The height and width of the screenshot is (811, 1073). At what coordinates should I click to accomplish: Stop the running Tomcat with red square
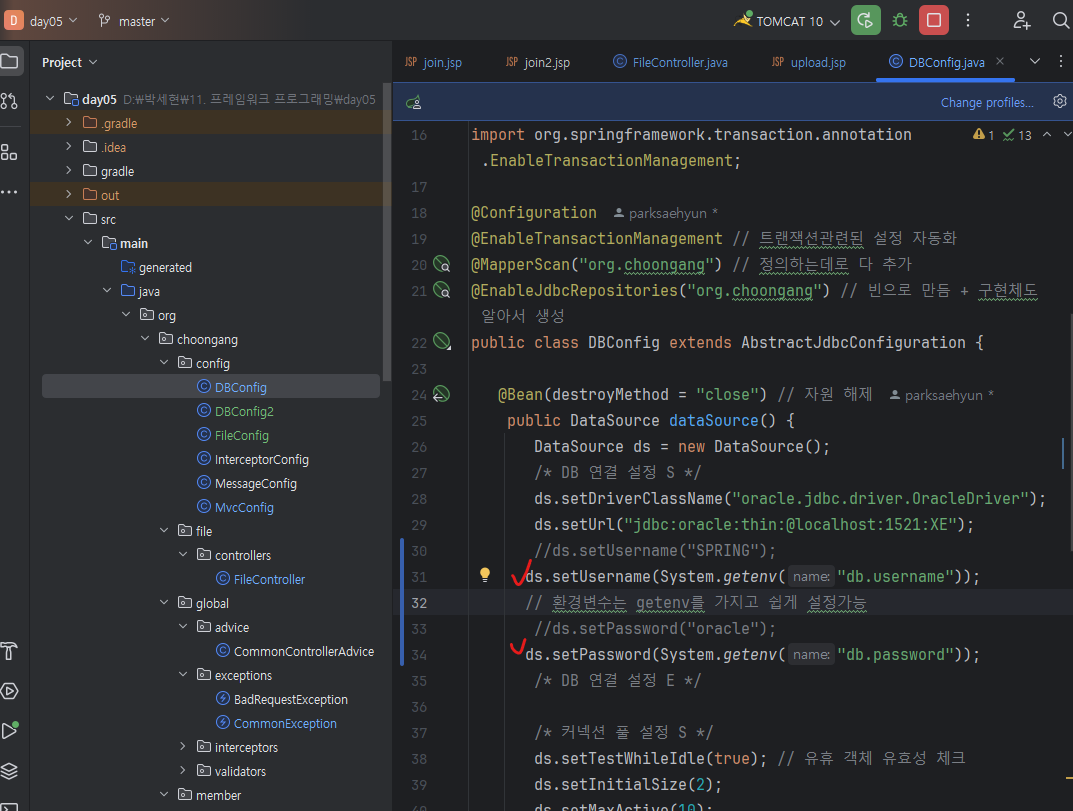tap(934, 20)
